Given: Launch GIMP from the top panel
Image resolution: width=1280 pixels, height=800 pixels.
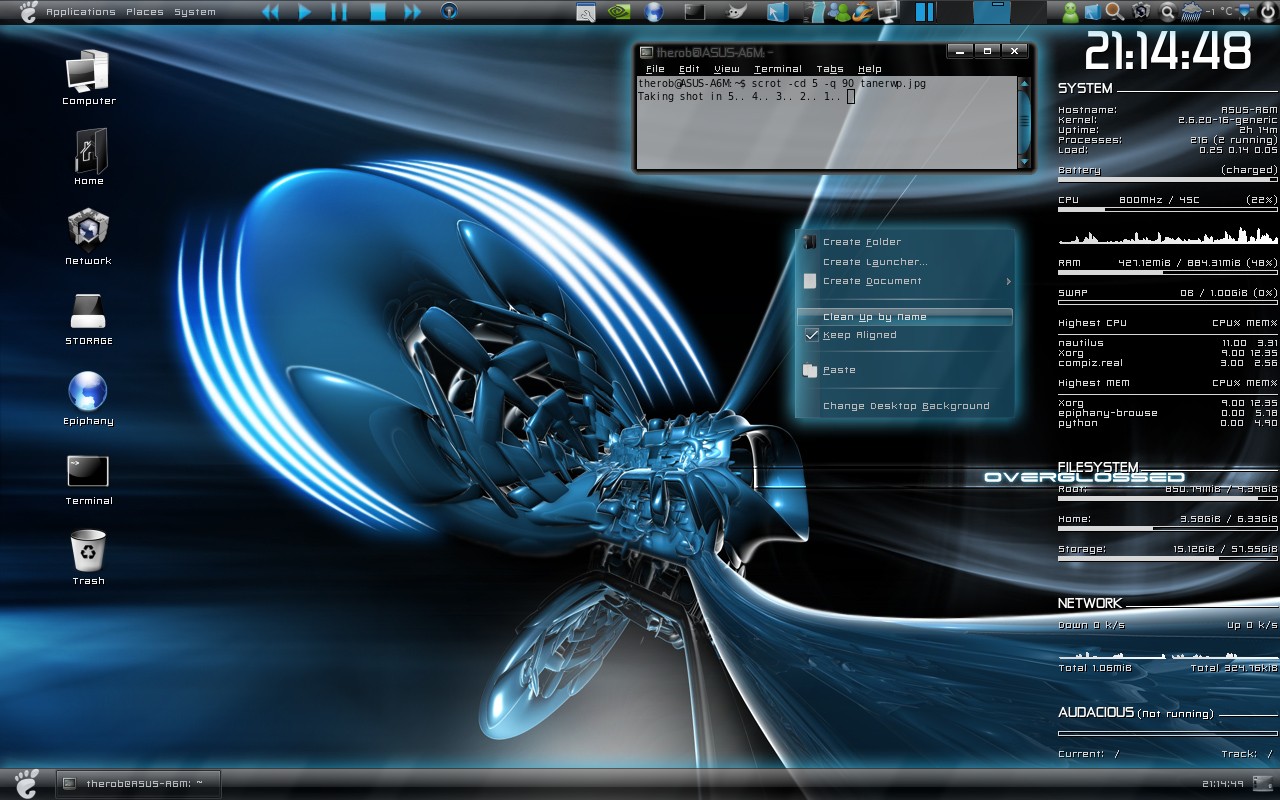Looking at the screenshot, I should coord(734,12).
